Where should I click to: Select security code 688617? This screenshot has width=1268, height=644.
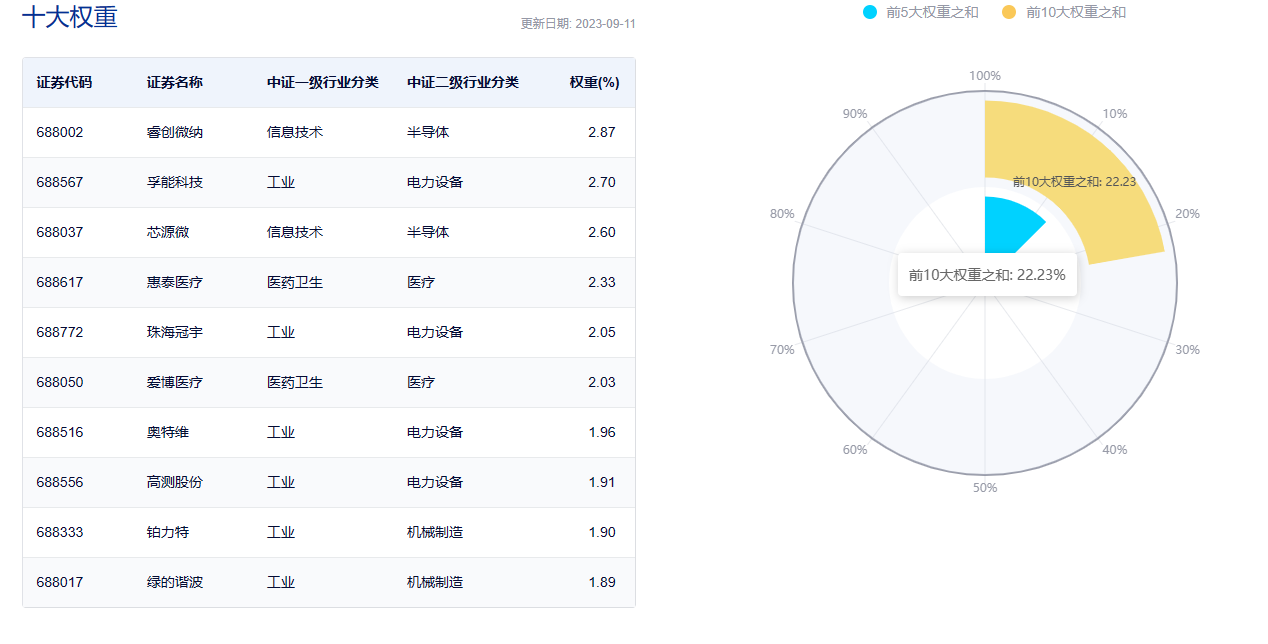point(60,282)
